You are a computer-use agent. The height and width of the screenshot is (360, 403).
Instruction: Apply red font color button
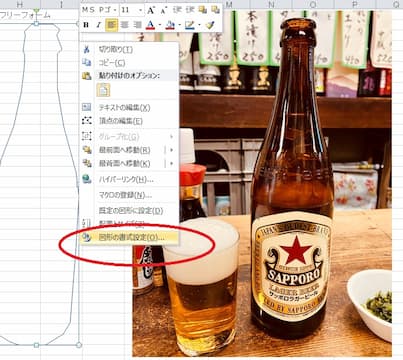point(150,25)
